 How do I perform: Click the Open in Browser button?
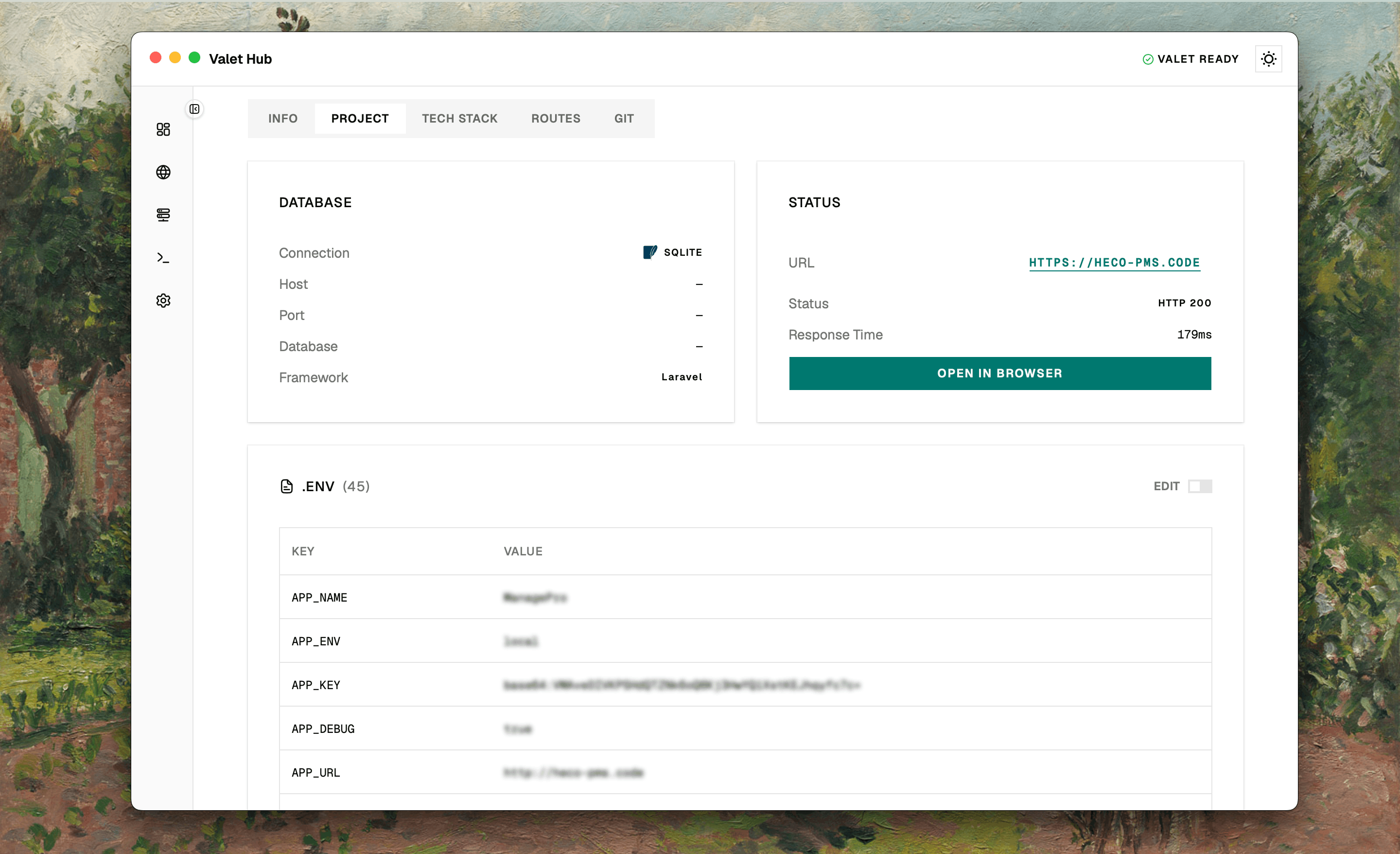[x=999, y=373]
